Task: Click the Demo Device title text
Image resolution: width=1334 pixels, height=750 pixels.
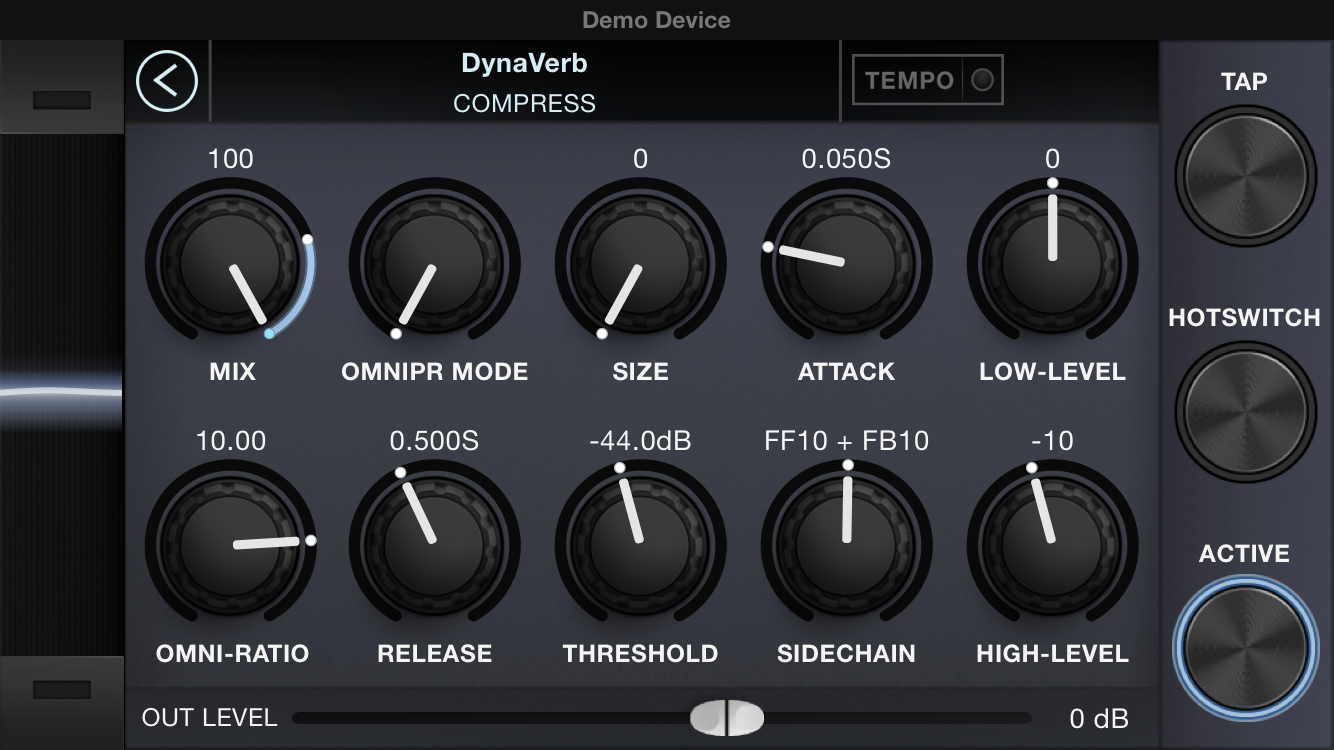Action: tap(656, 20)
